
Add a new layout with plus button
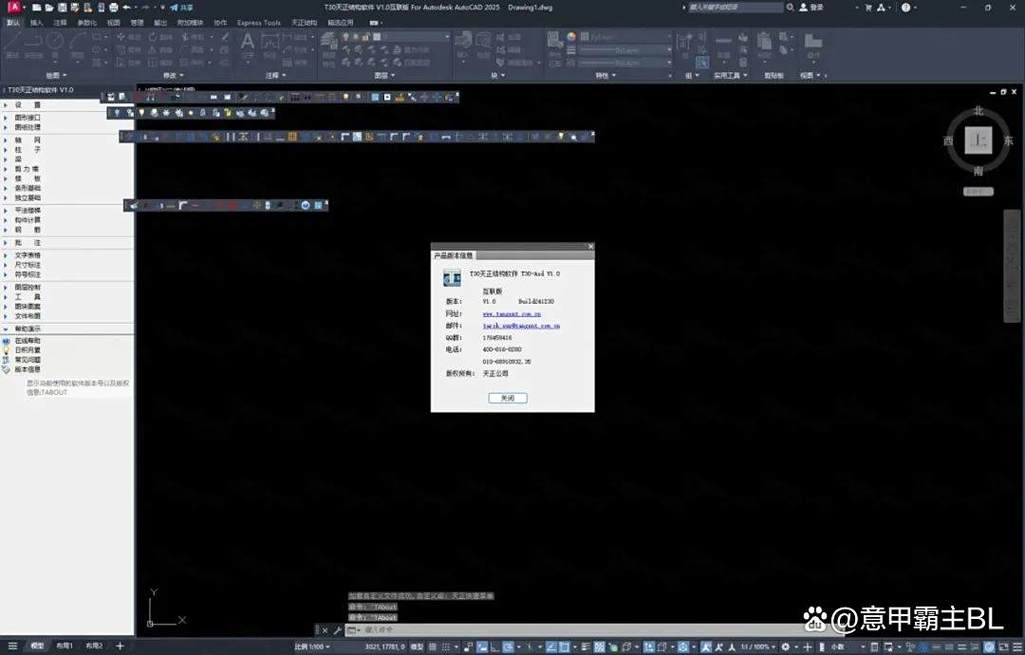click(x=120, y=646)
